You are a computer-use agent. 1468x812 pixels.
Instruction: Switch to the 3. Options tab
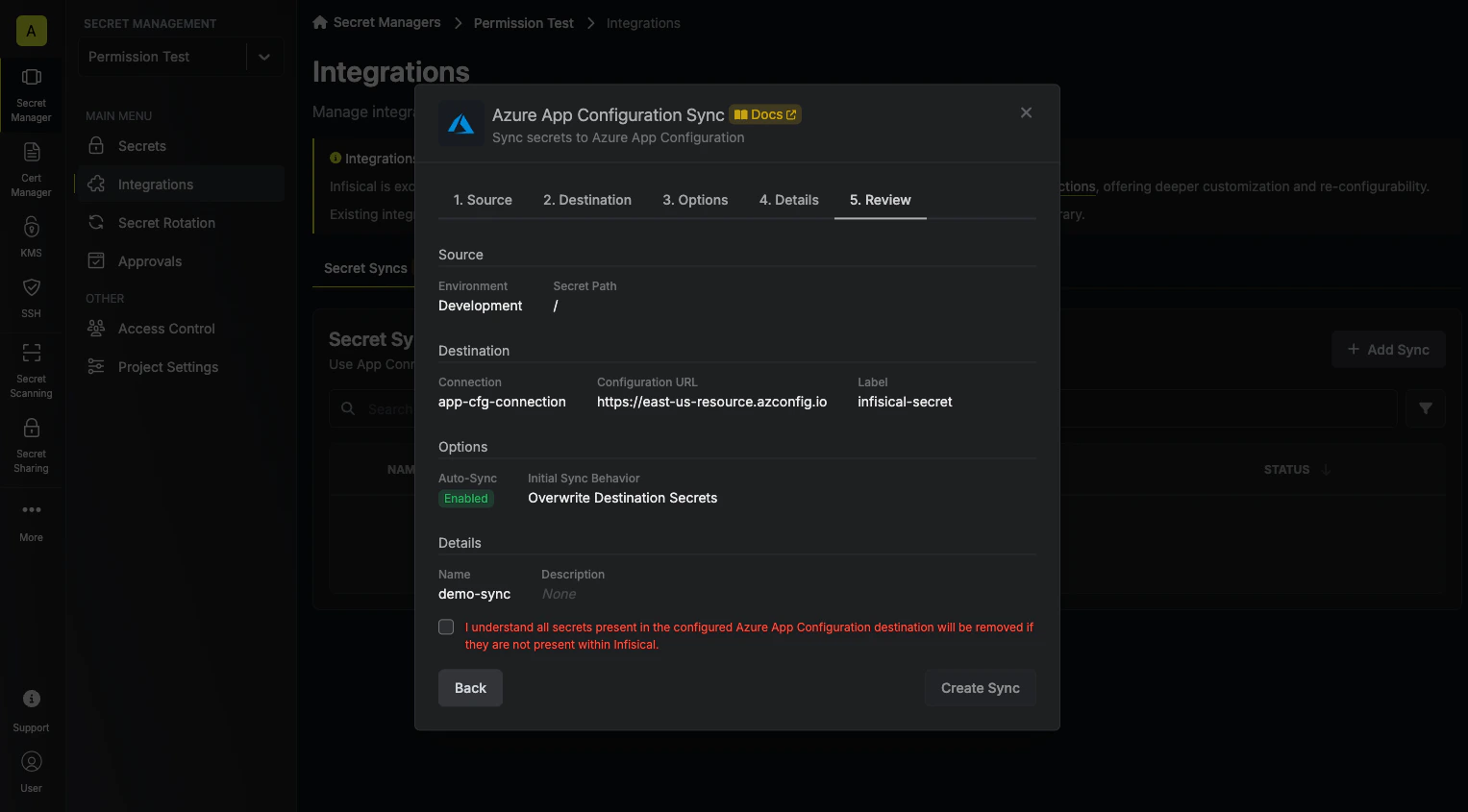(x=695, y=200)
